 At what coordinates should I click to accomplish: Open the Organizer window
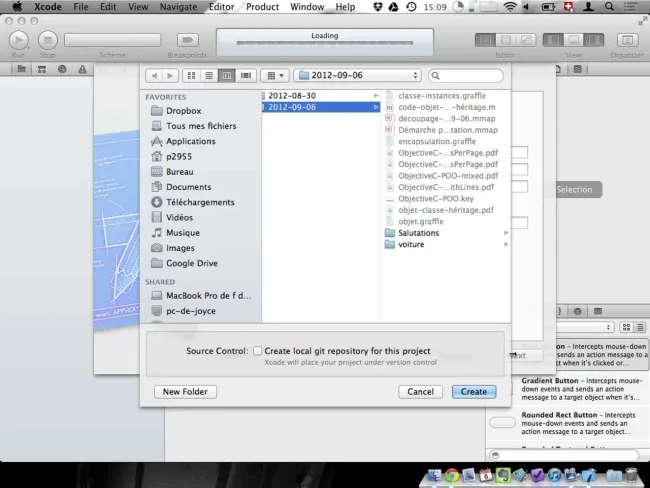point(627,40)
